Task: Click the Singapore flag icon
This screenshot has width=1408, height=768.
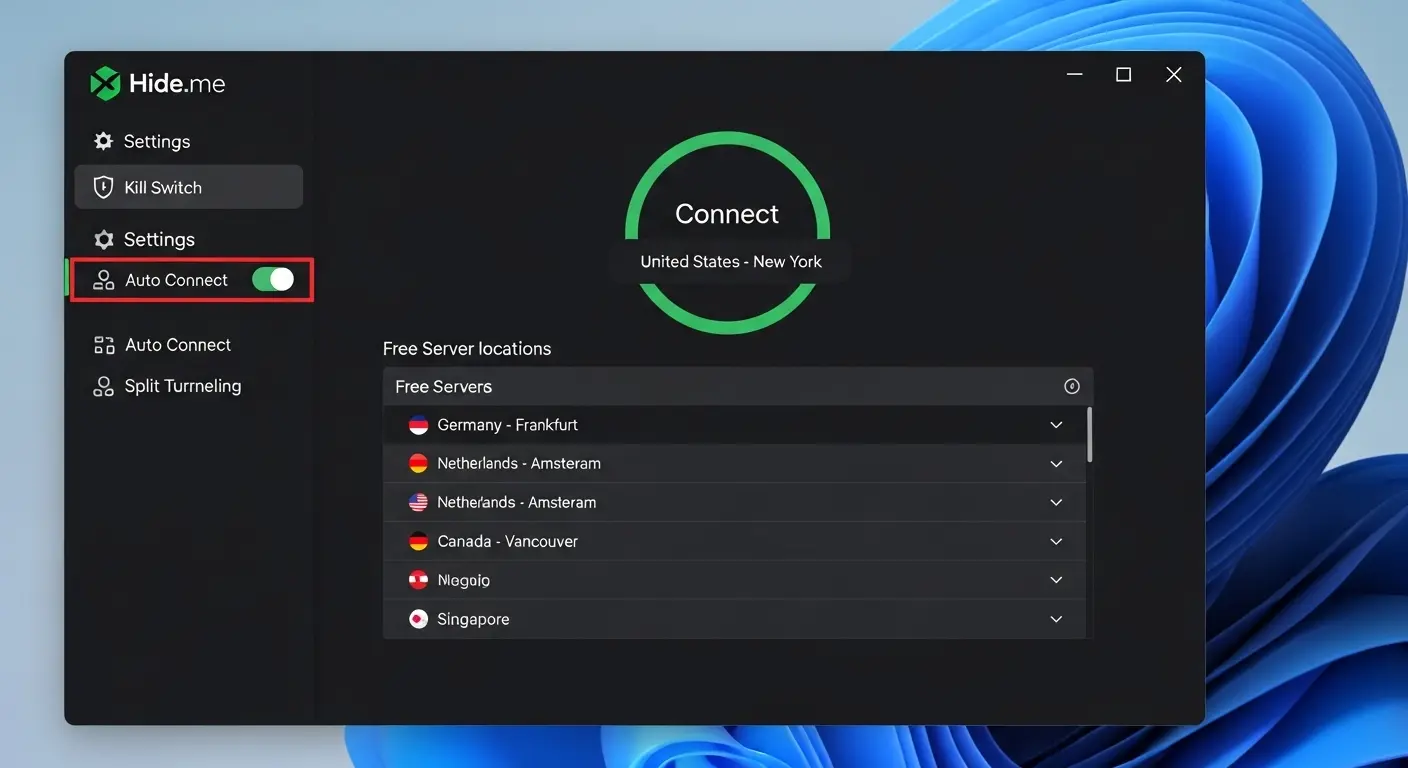Action: (x=419, y=619)
